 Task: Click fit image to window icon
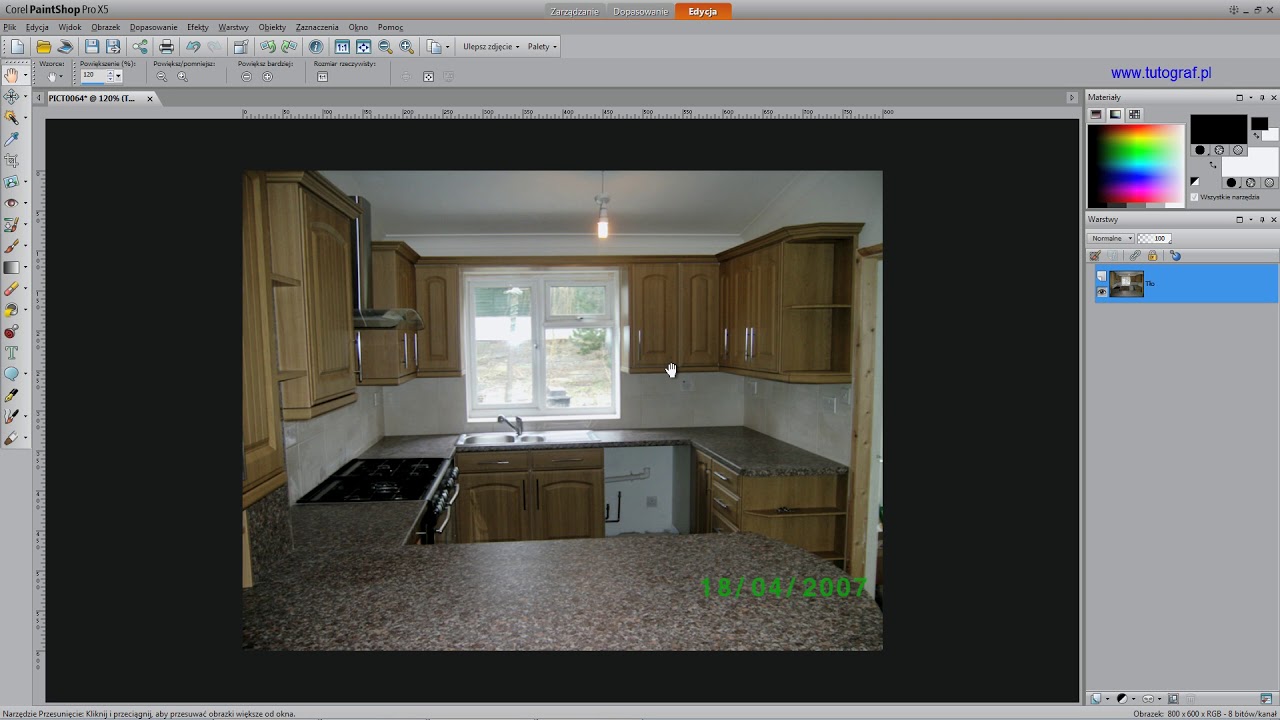(363, 47)
